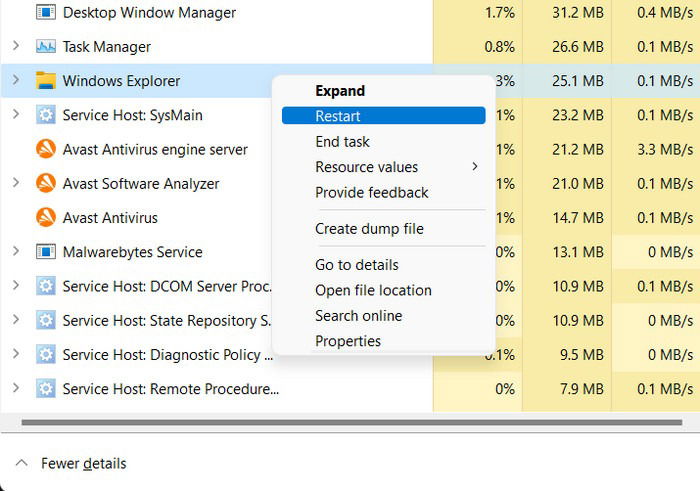Expand the Windows Explorer process row

point(16,80)
